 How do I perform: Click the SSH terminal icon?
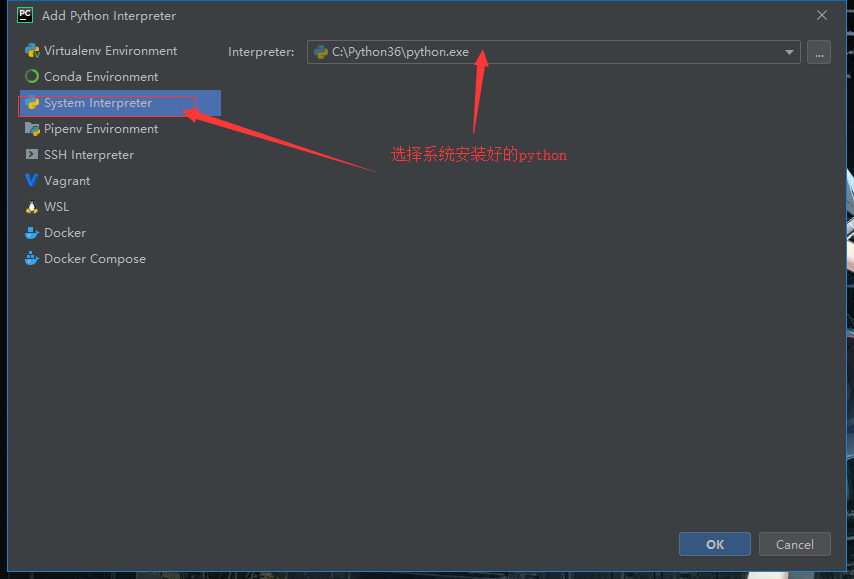pos(32,155)
